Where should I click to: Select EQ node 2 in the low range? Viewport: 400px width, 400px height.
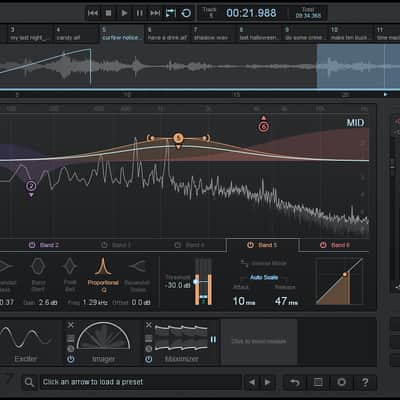pyautogui.click(x=31, y=186)
